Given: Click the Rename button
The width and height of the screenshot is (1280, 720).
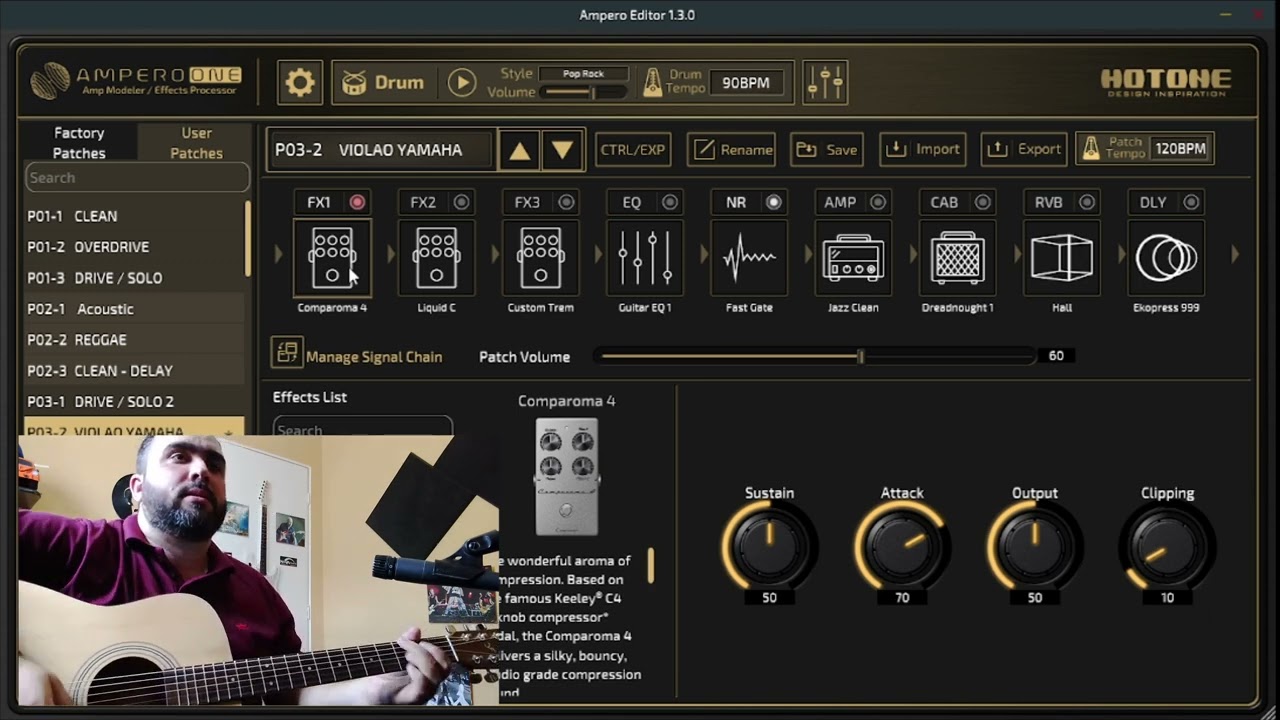Looking at the screenshot, I should click(733, 149).
